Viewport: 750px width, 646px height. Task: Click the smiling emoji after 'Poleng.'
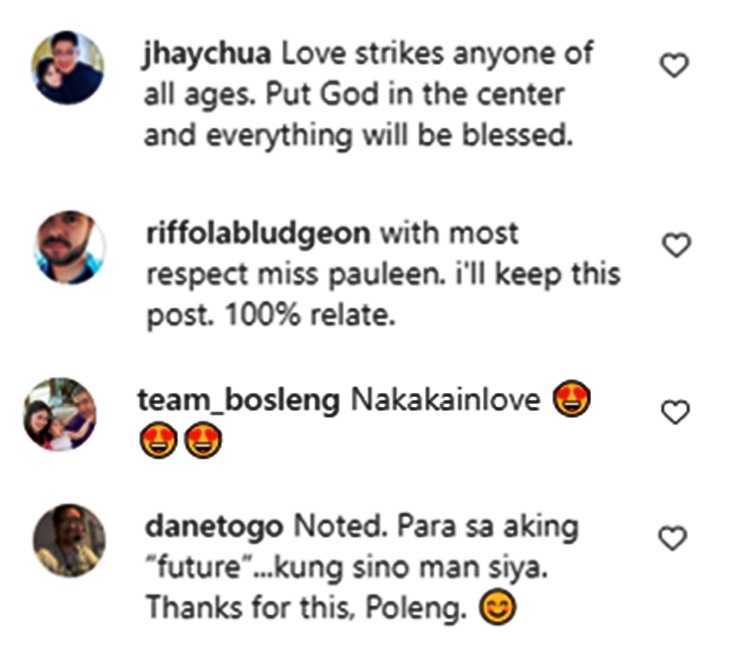point(497,607)
